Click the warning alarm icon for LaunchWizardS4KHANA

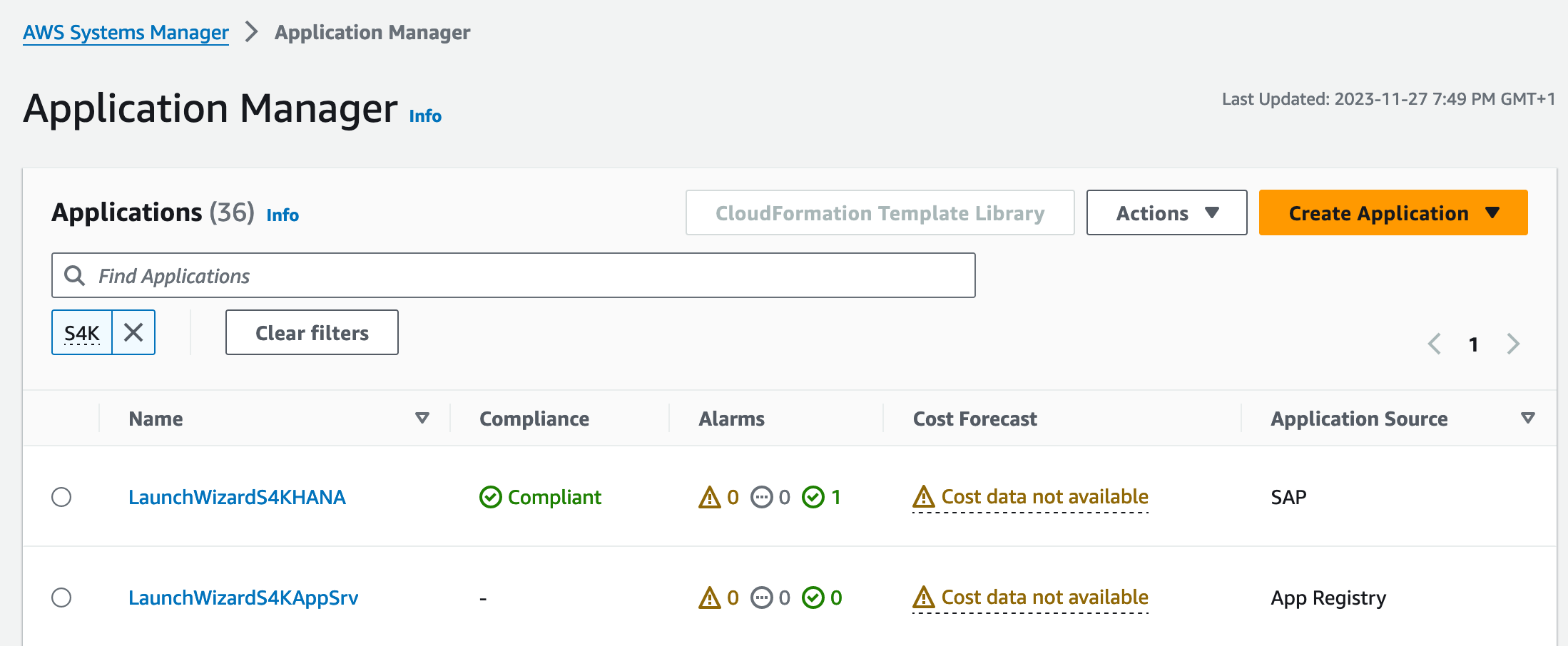[710, 497]
